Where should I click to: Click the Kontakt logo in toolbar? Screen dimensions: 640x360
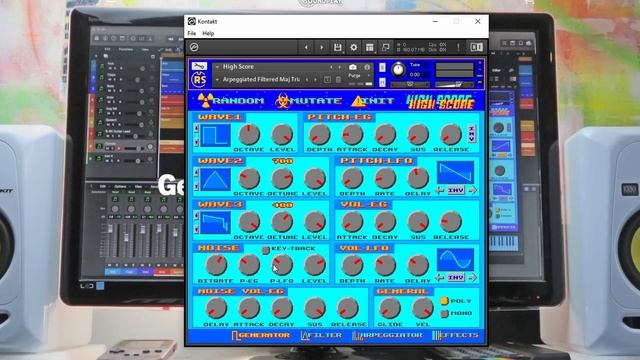tap(194, 47)
